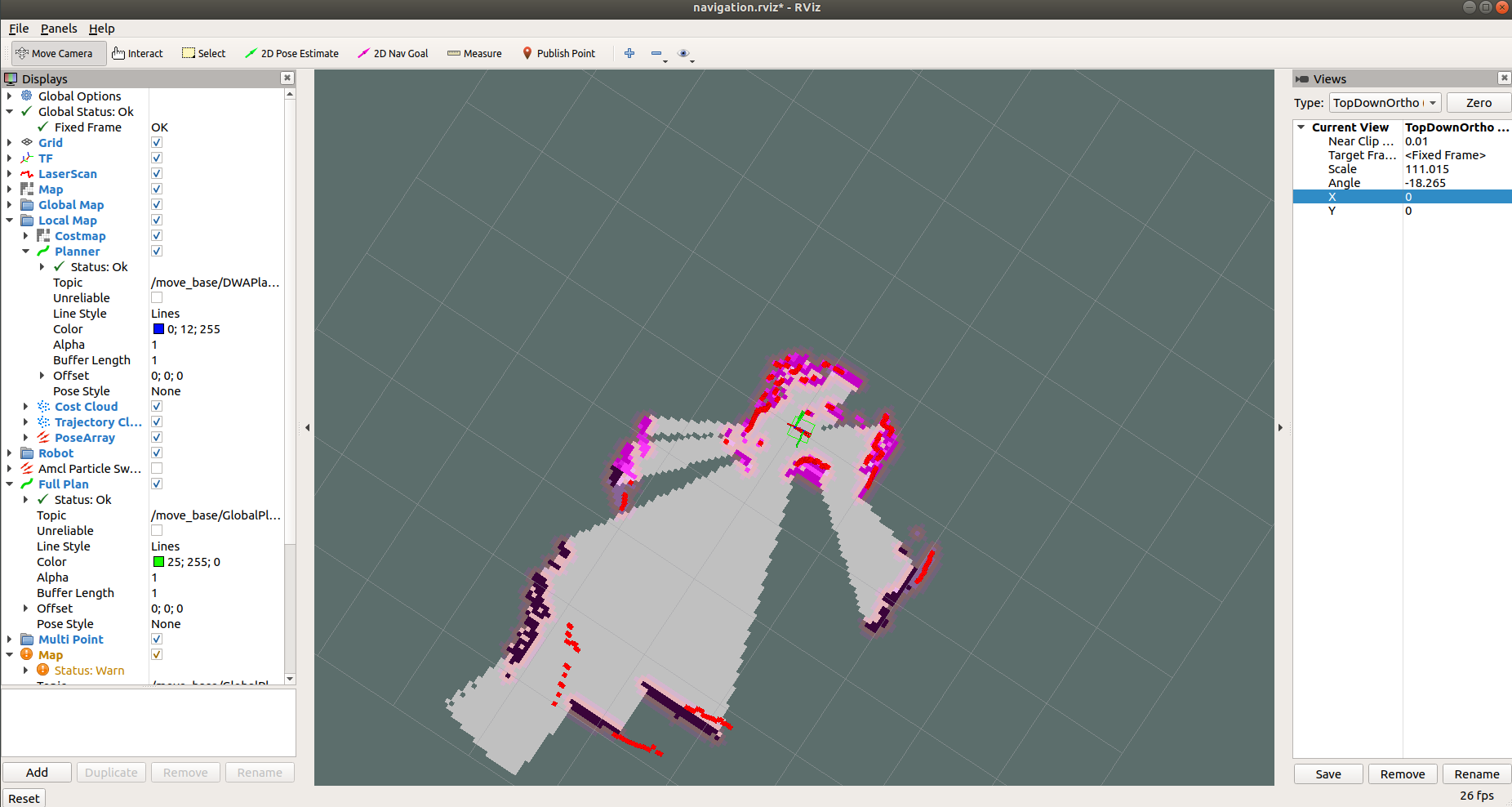
Task: Click the Global Map folder icon
Action: (x=27, y=204)
